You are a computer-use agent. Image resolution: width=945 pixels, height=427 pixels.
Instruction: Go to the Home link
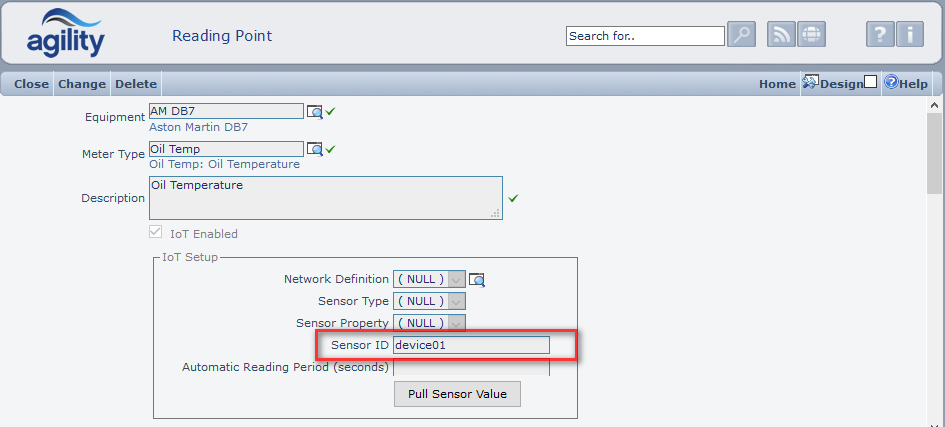(x=777, y=84)
